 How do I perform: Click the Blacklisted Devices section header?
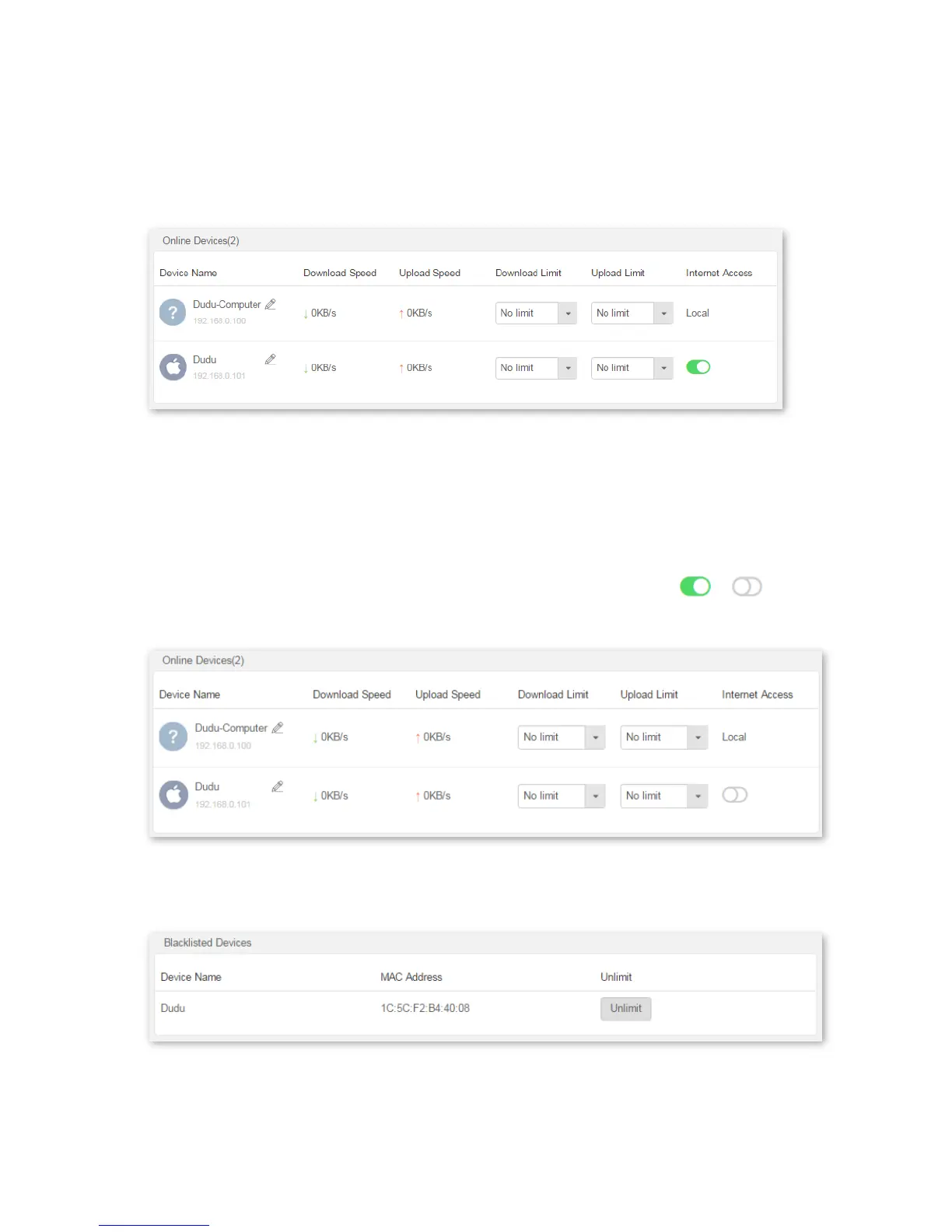pos(208,943)
